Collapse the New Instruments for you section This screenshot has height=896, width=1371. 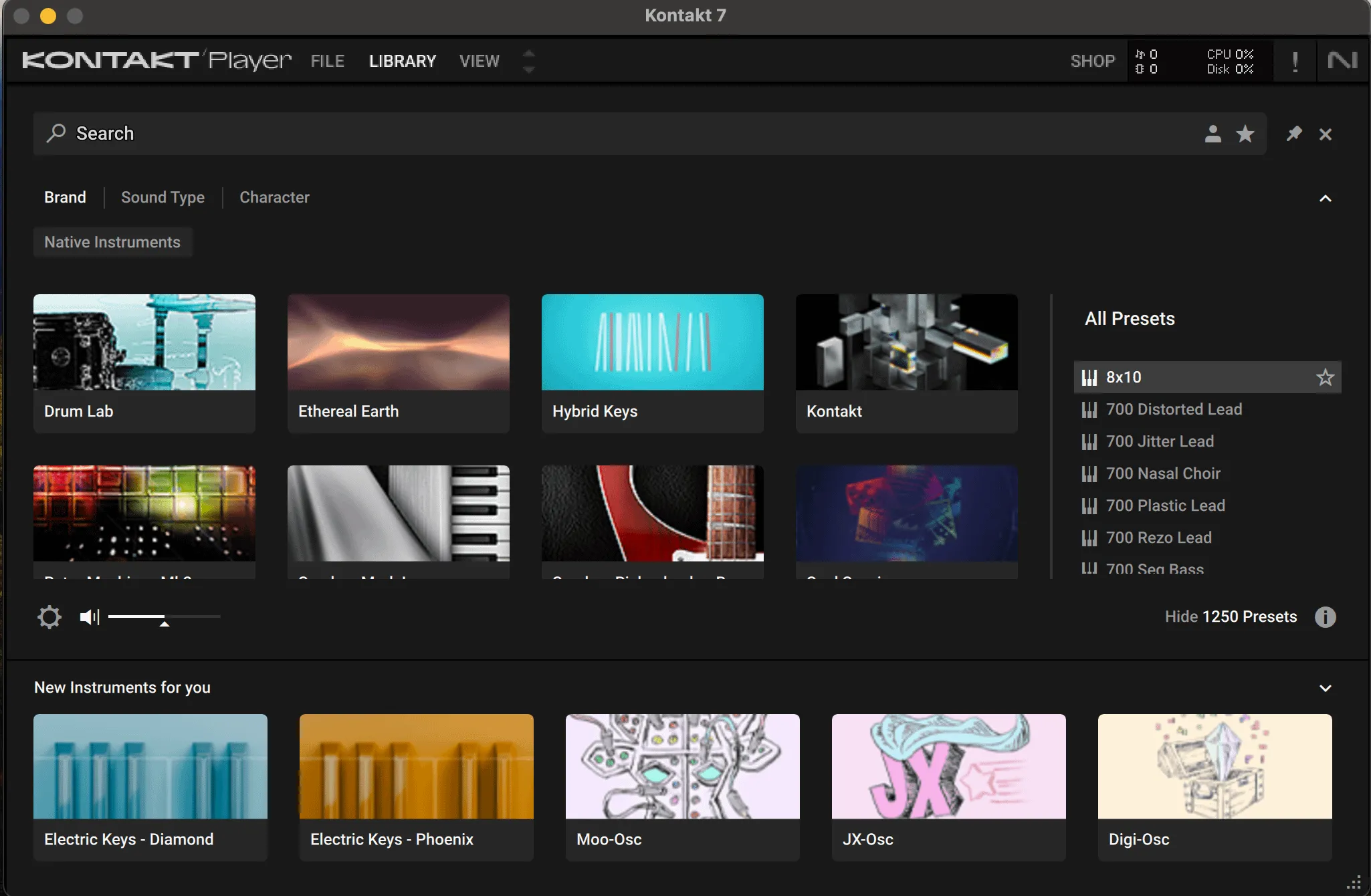pos(1325,687)
